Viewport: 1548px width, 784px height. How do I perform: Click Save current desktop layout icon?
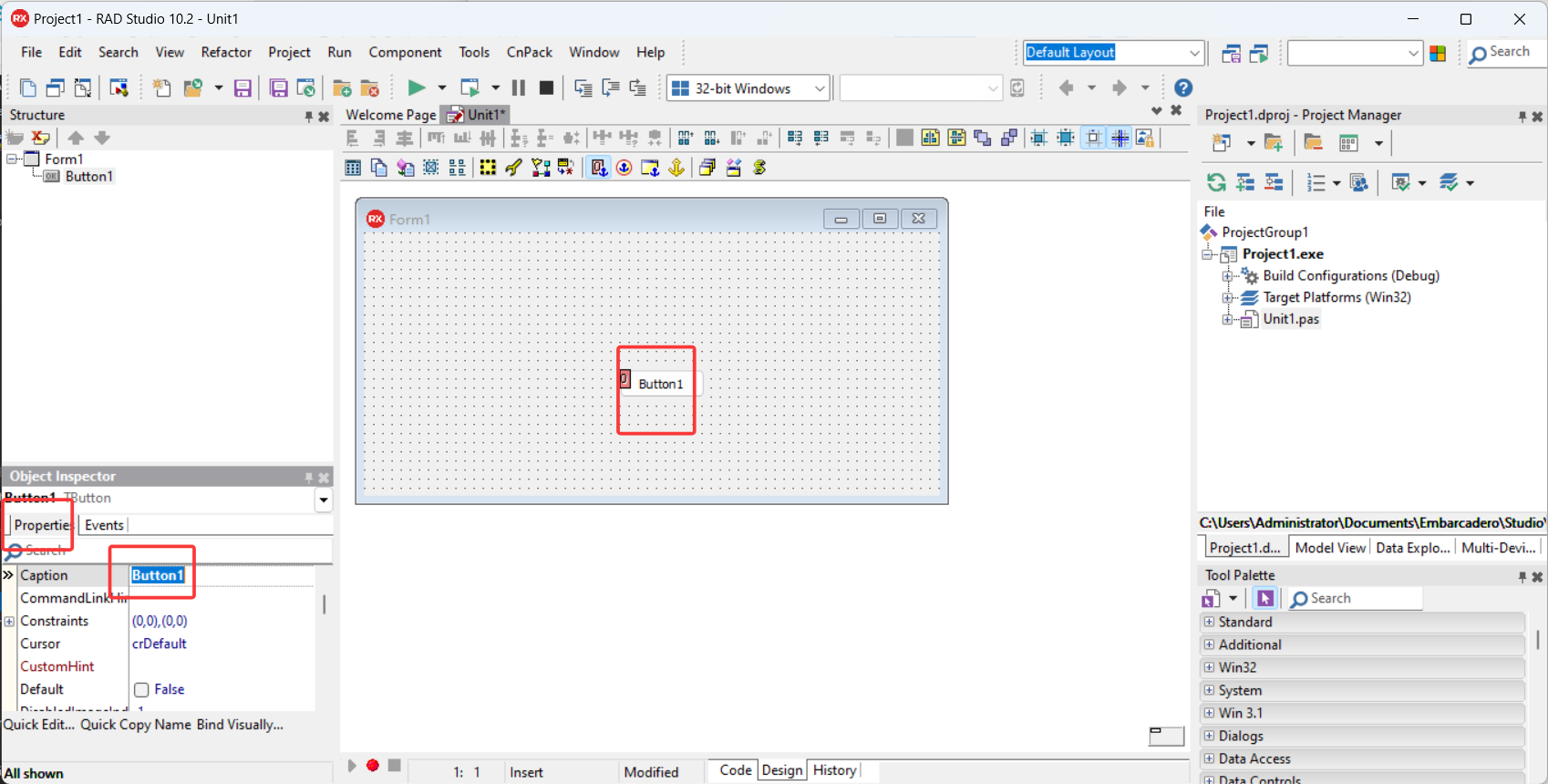point(1231,53)
